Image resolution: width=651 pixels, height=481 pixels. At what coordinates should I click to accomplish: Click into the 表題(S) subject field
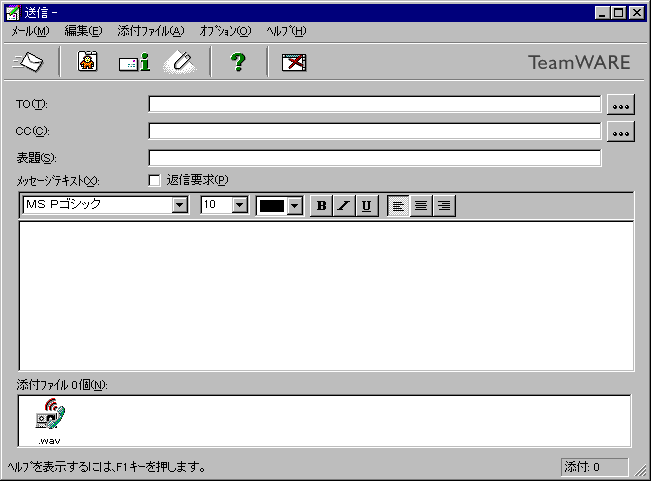[374, 158]
